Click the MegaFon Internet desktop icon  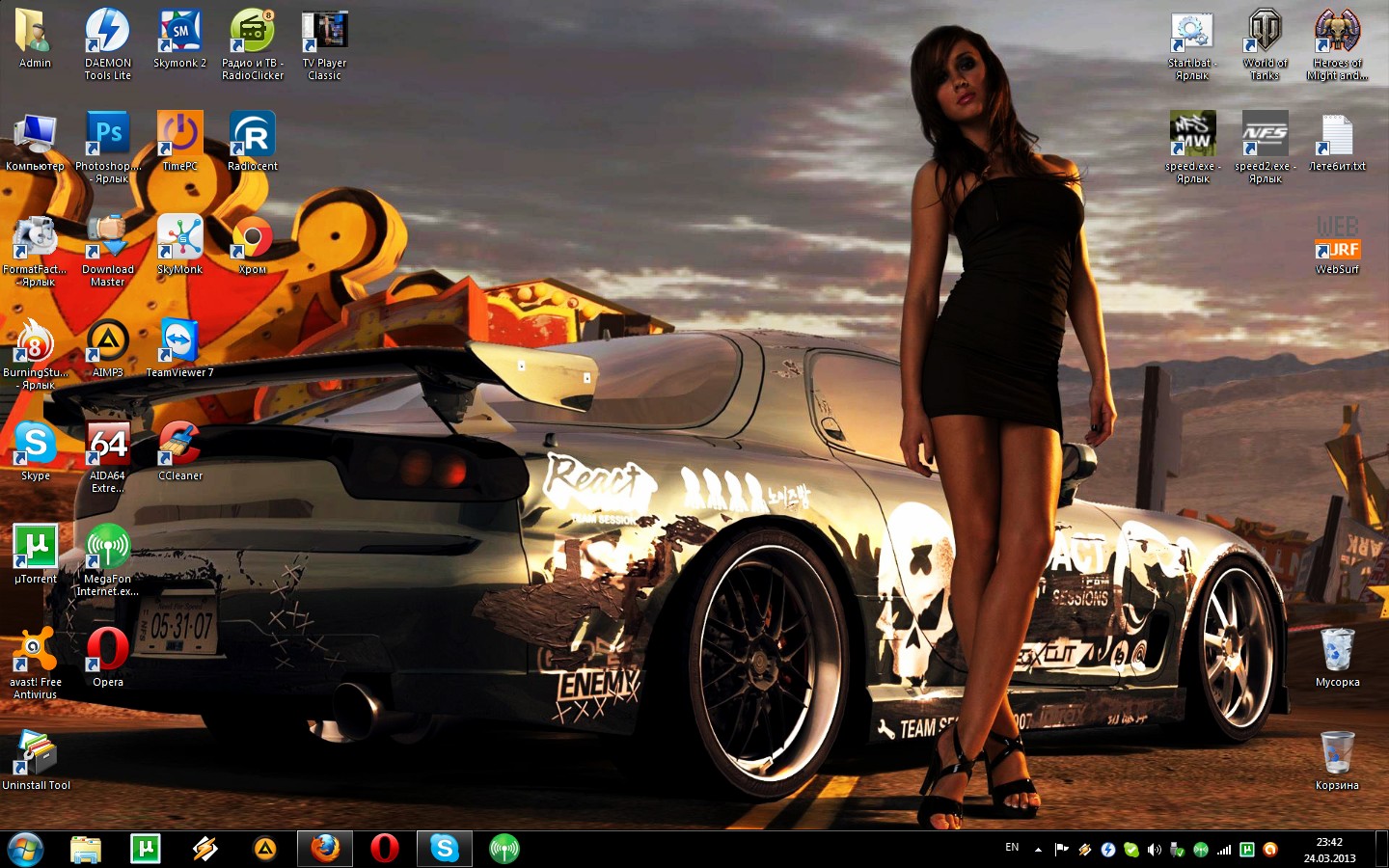[x=108, y=560]
